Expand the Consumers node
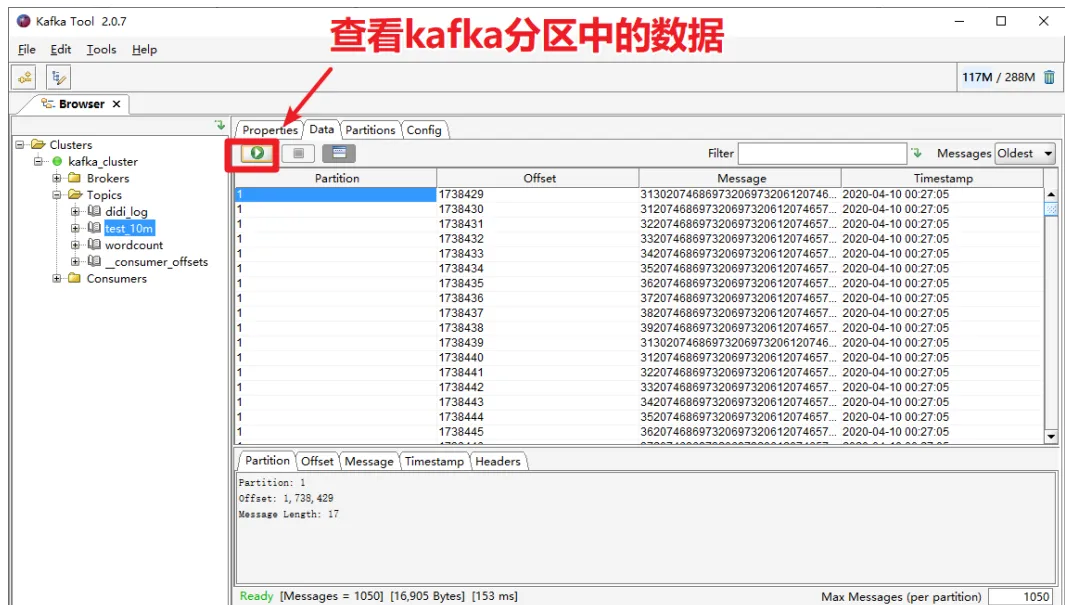The height and width of the screenshot is (605, 1065). click(x=57, y=278)
